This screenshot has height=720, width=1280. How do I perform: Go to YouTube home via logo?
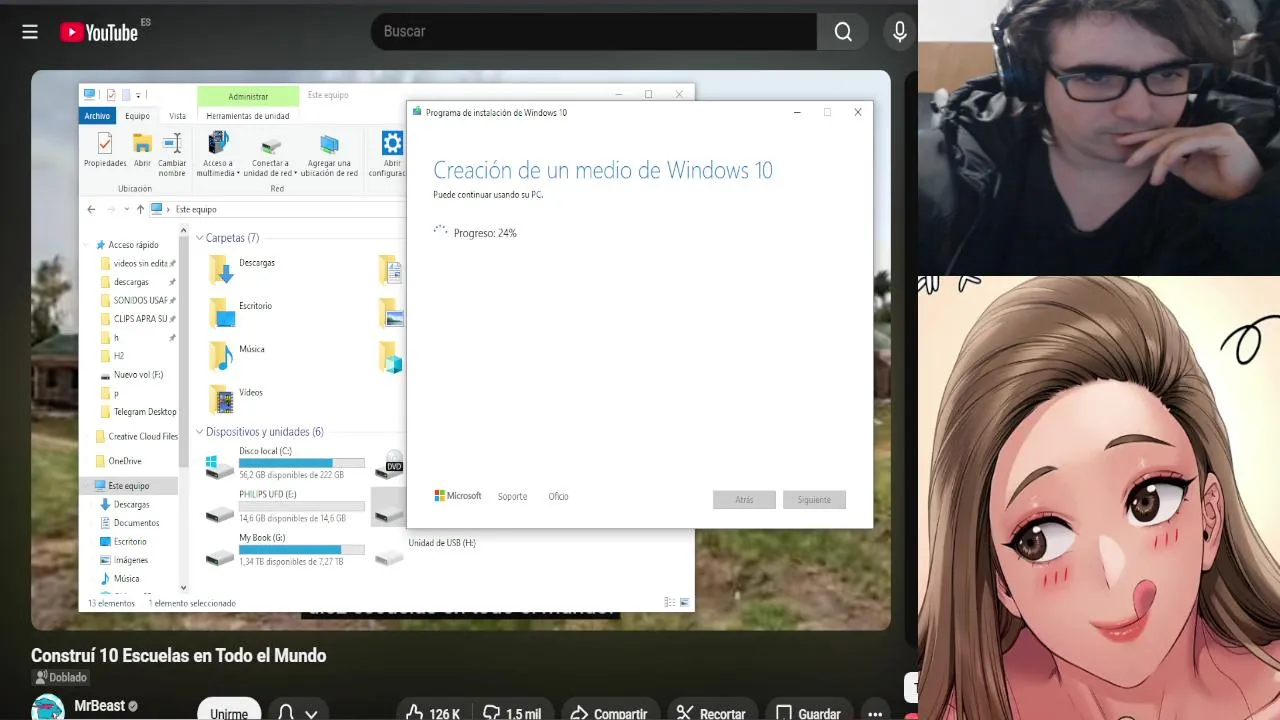pos(99,32)
